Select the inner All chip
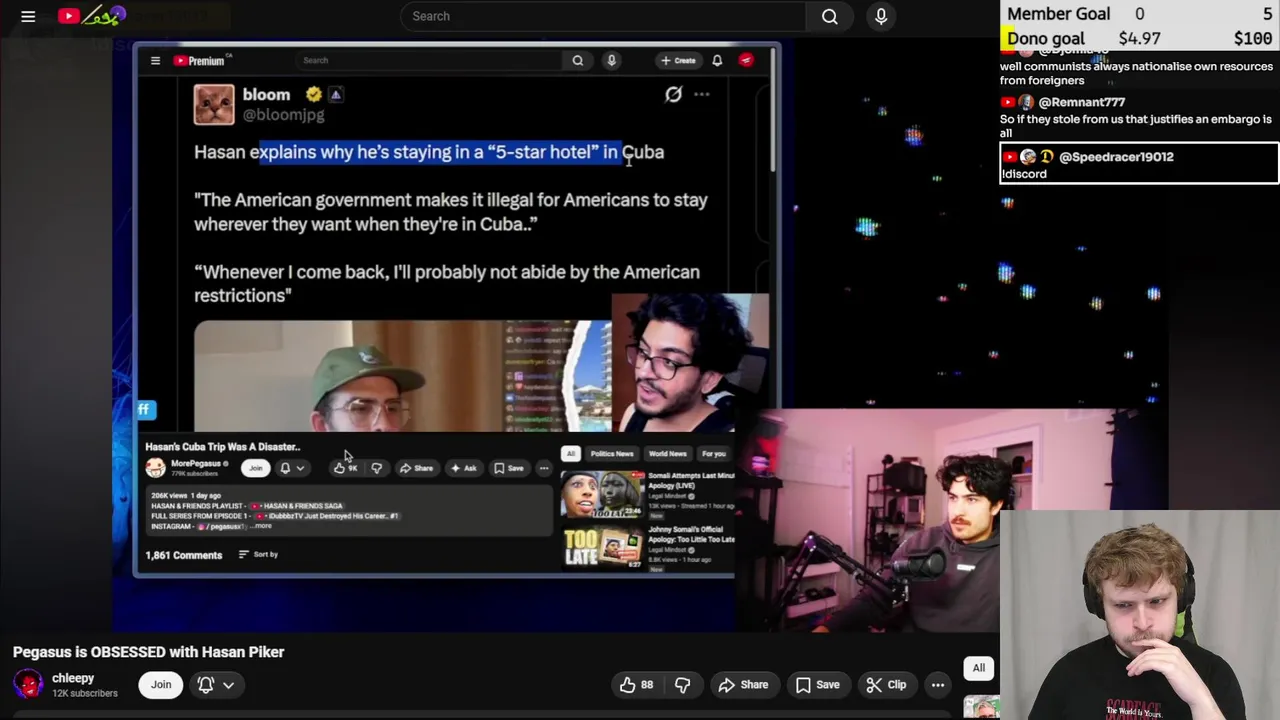Viewport: 1280px width, 720px height. tap(570, 454)
